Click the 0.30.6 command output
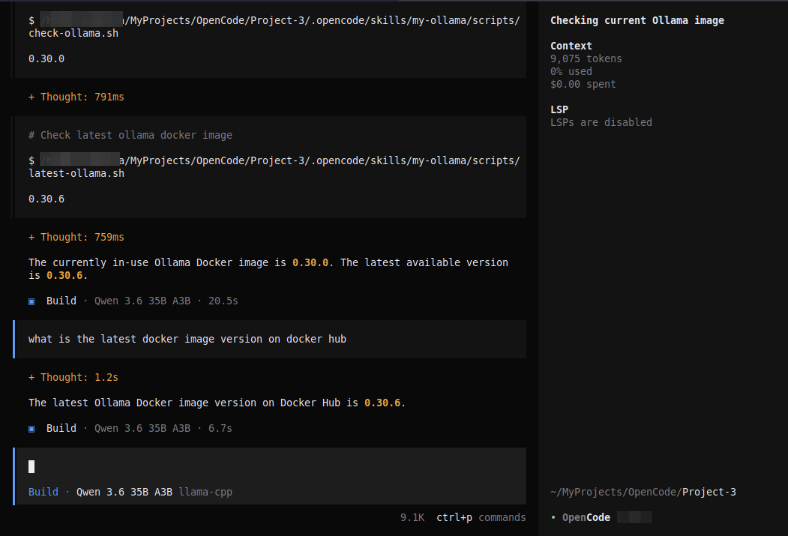 coord(46,199)
